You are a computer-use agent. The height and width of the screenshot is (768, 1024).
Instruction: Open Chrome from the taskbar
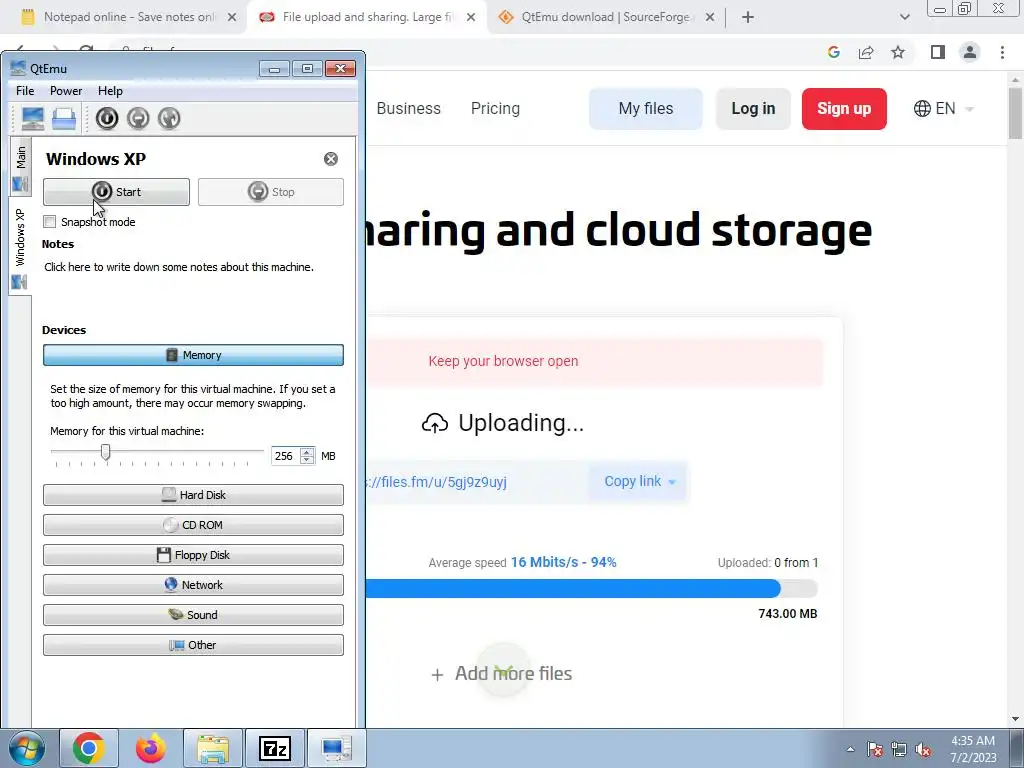click(89, 748)
